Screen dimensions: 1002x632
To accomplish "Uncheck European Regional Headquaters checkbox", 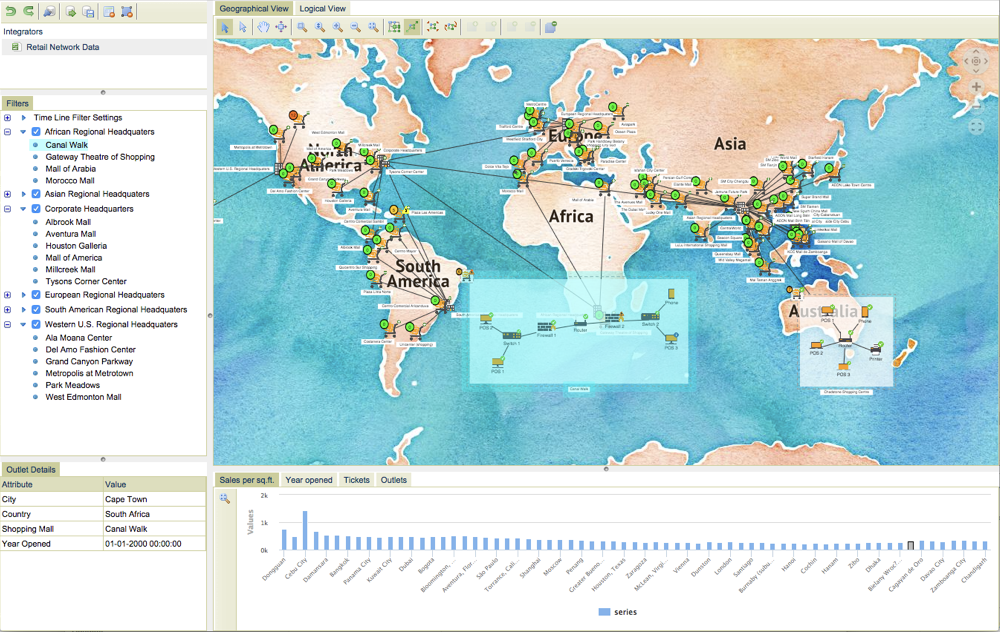I will point(36,295).
